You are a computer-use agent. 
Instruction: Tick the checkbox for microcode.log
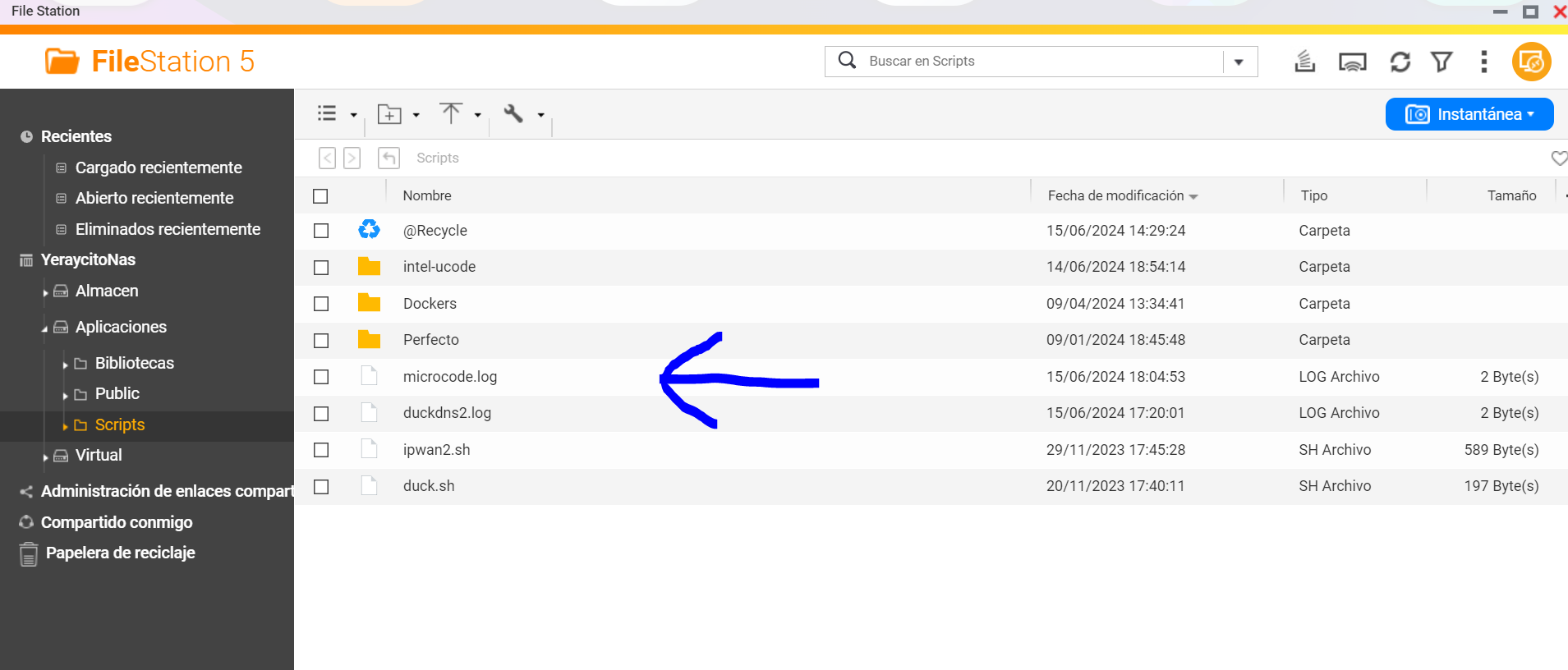(321, 377)
